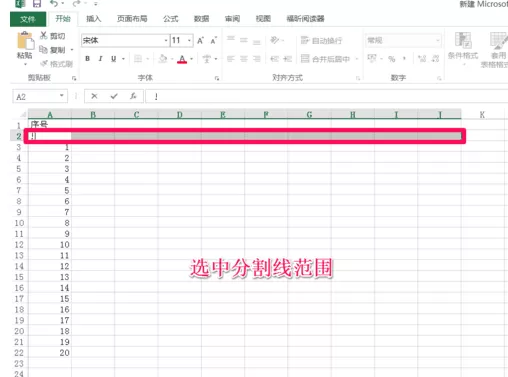Switch to the 插入 (Insert) tab
Image resolution: width=508 pixels, height=377 pixels.
click(x=94, y=19)
